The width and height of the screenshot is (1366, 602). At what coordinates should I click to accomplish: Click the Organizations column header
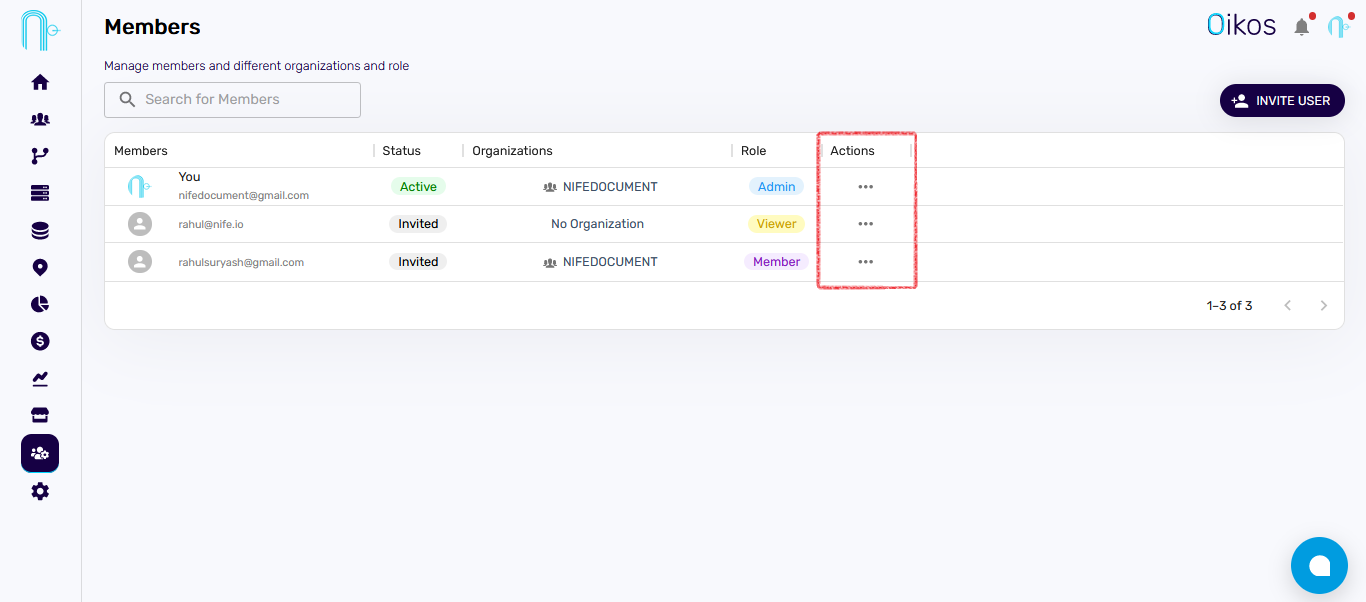pyautogui.click(x=512, y=151)
